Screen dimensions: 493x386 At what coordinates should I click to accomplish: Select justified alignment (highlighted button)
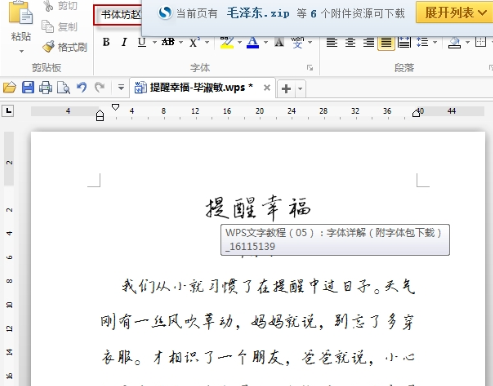point(386,43)
